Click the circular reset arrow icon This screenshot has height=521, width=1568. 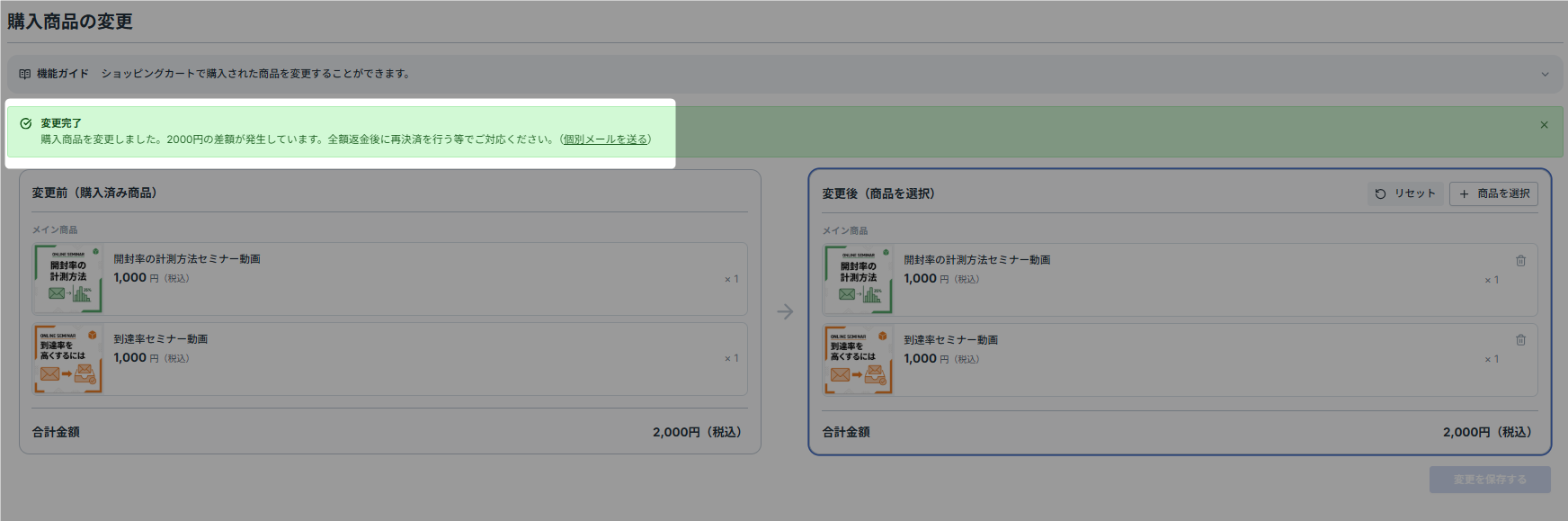tap(1380, 193)
